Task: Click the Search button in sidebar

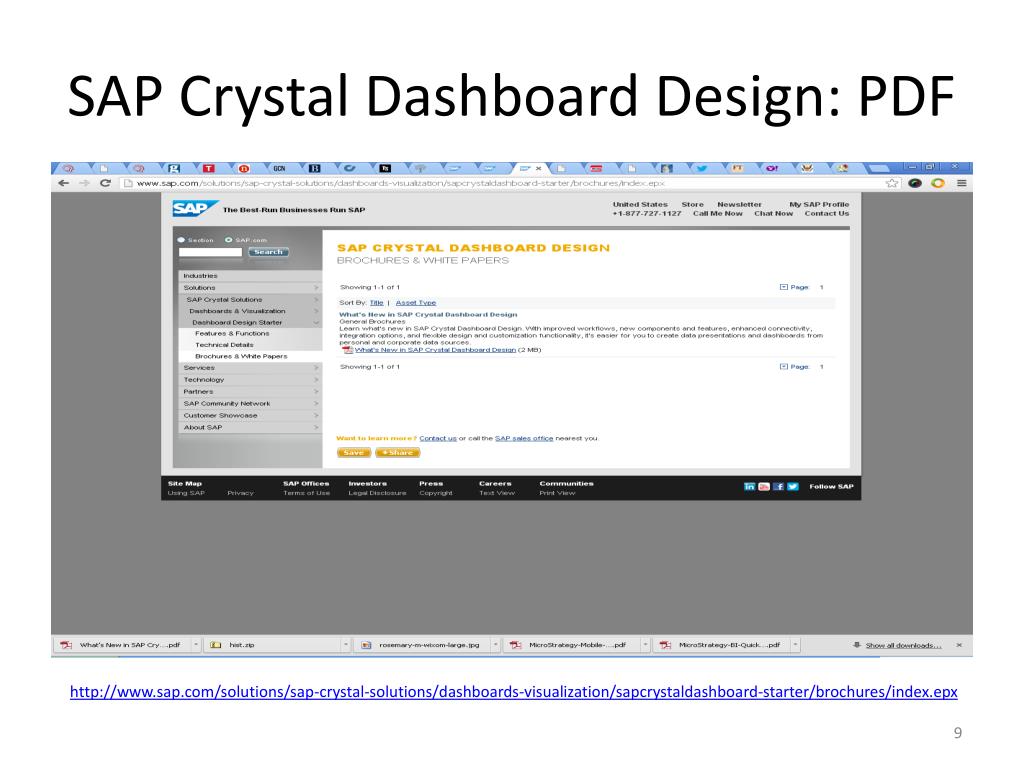Action: click(268, 252)
